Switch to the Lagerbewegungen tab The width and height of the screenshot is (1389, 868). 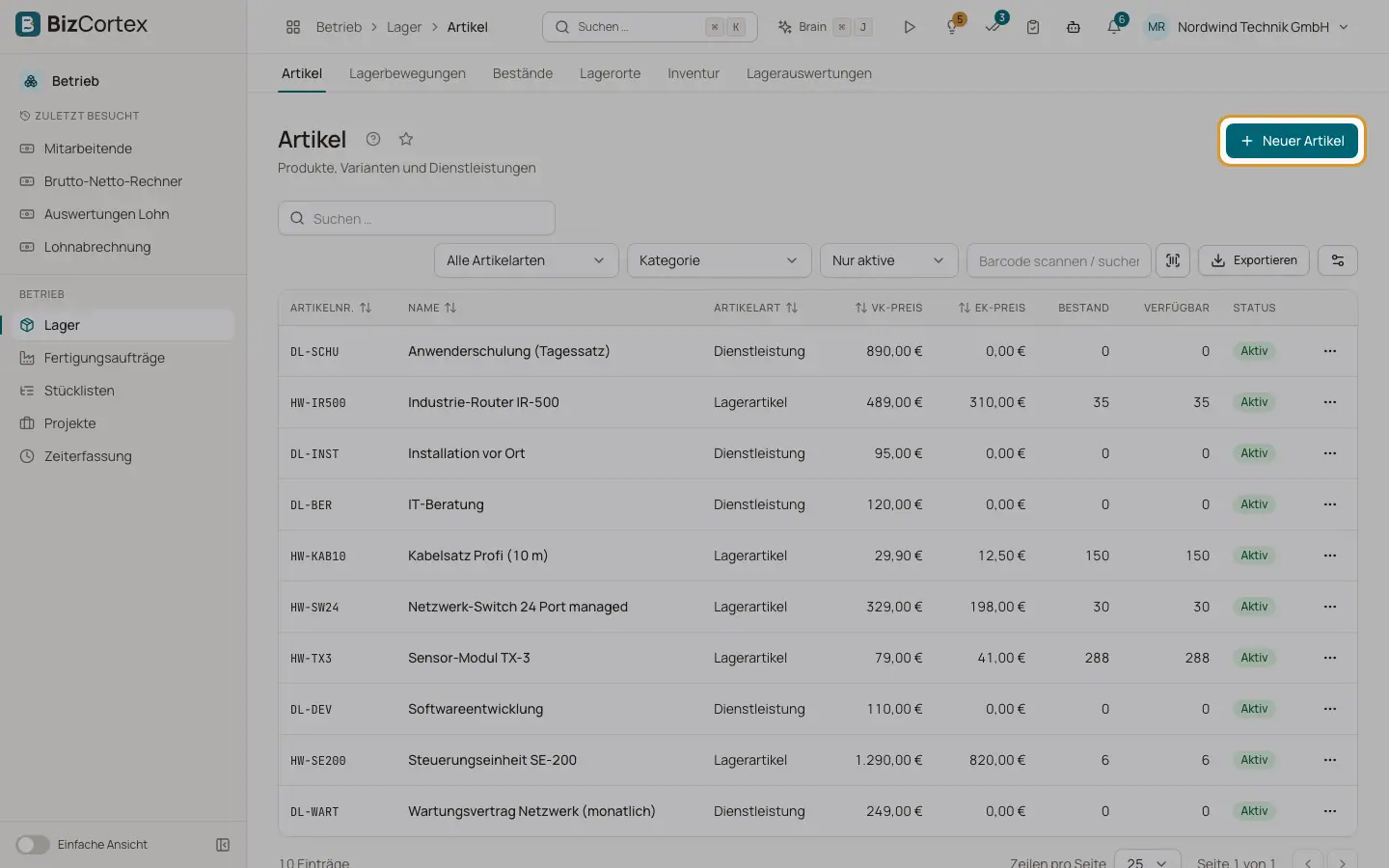click(x=407, y=73)
